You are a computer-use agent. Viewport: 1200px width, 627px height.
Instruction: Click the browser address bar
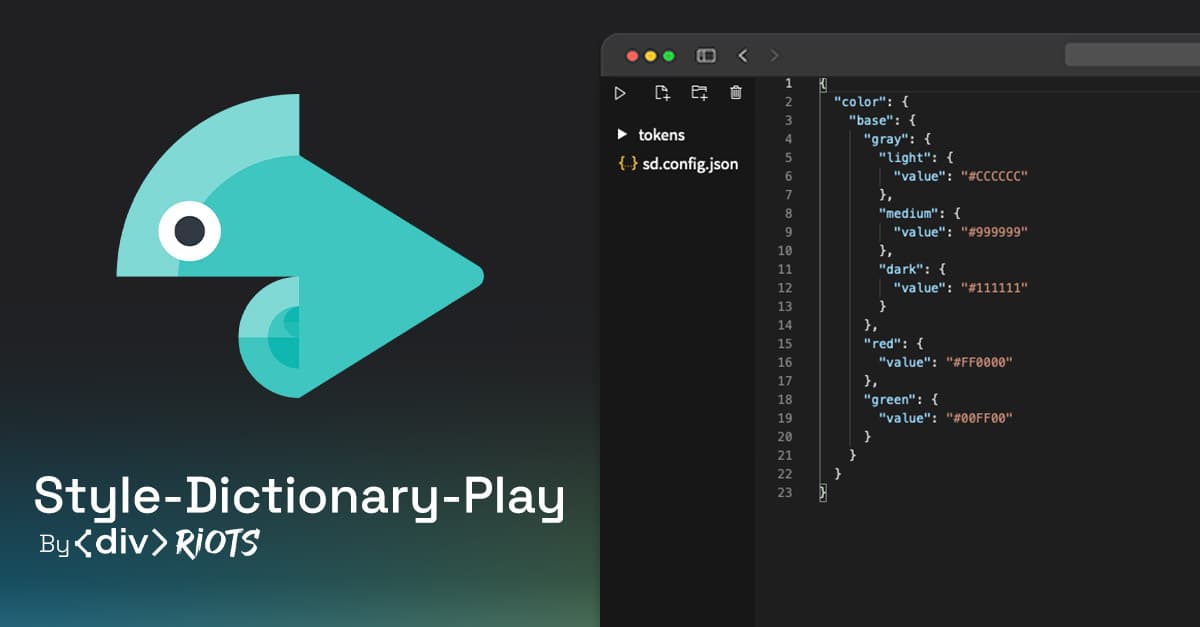point(1130,55)
